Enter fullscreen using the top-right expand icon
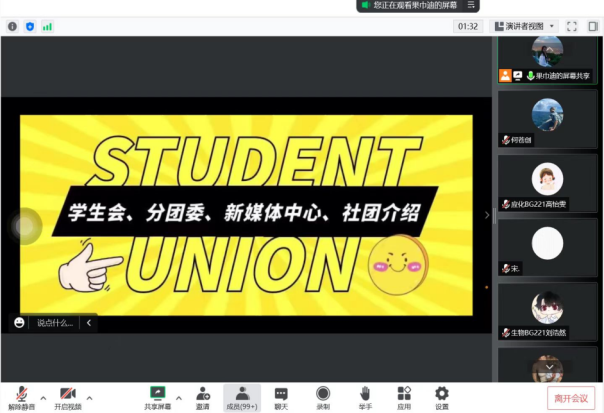Screen dimensions: 604x413 572,26
